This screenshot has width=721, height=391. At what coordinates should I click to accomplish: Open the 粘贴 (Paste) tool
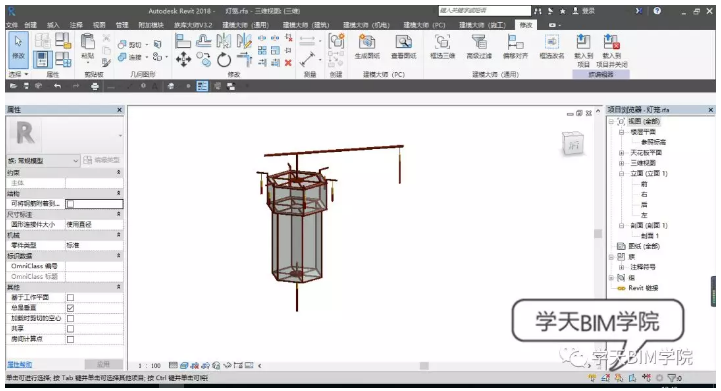(88, 46)
